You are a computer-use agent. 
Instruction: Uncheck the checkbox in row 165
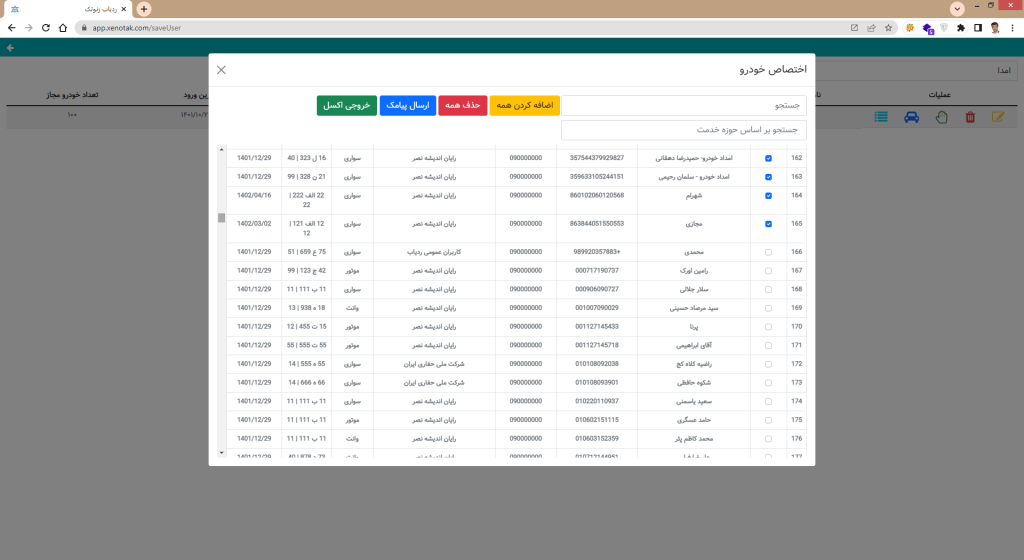768,224
